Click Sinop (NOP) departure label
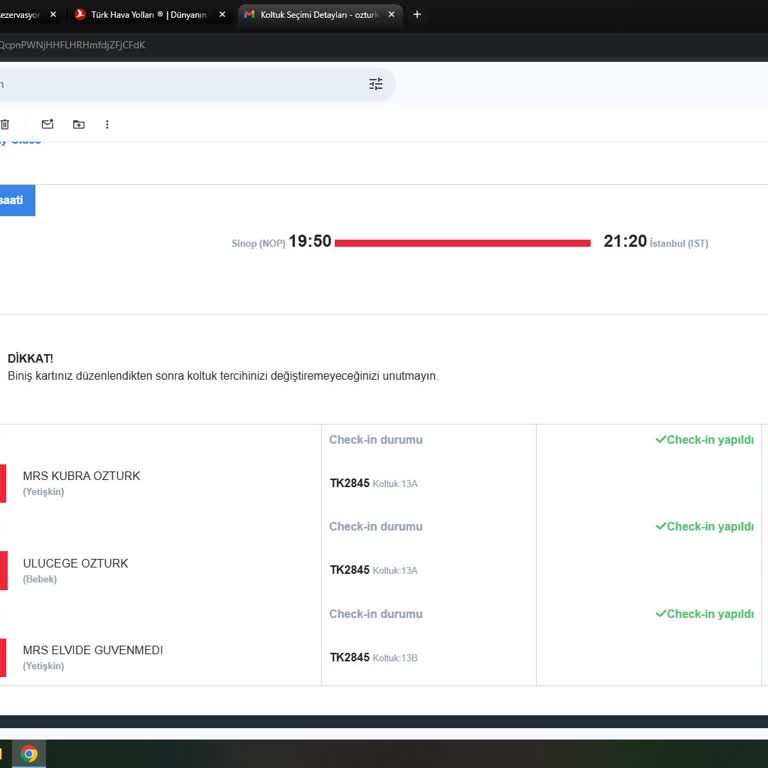This screenshot has height=768, width=768. (258, 243)
